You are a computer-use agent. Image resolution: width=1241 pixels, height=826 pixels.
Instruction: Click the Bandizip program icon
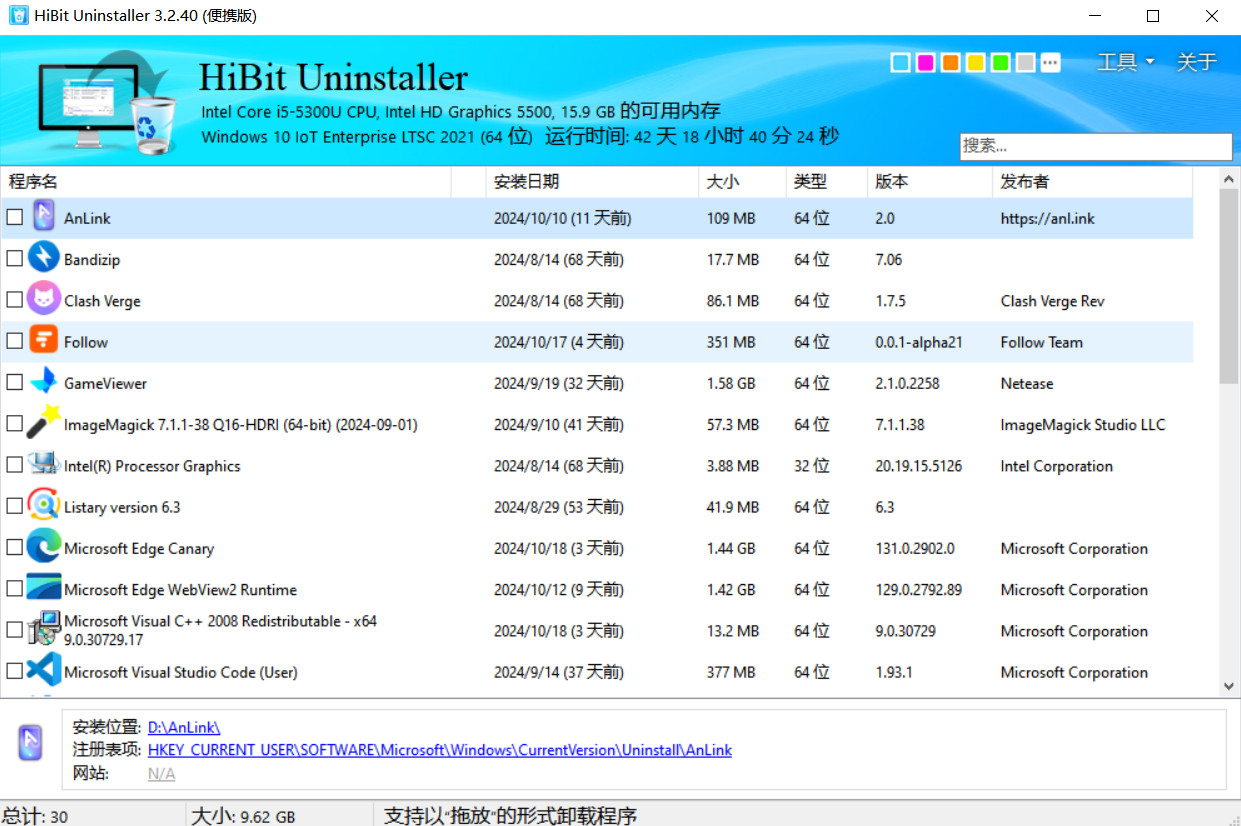tap(44, 258)
